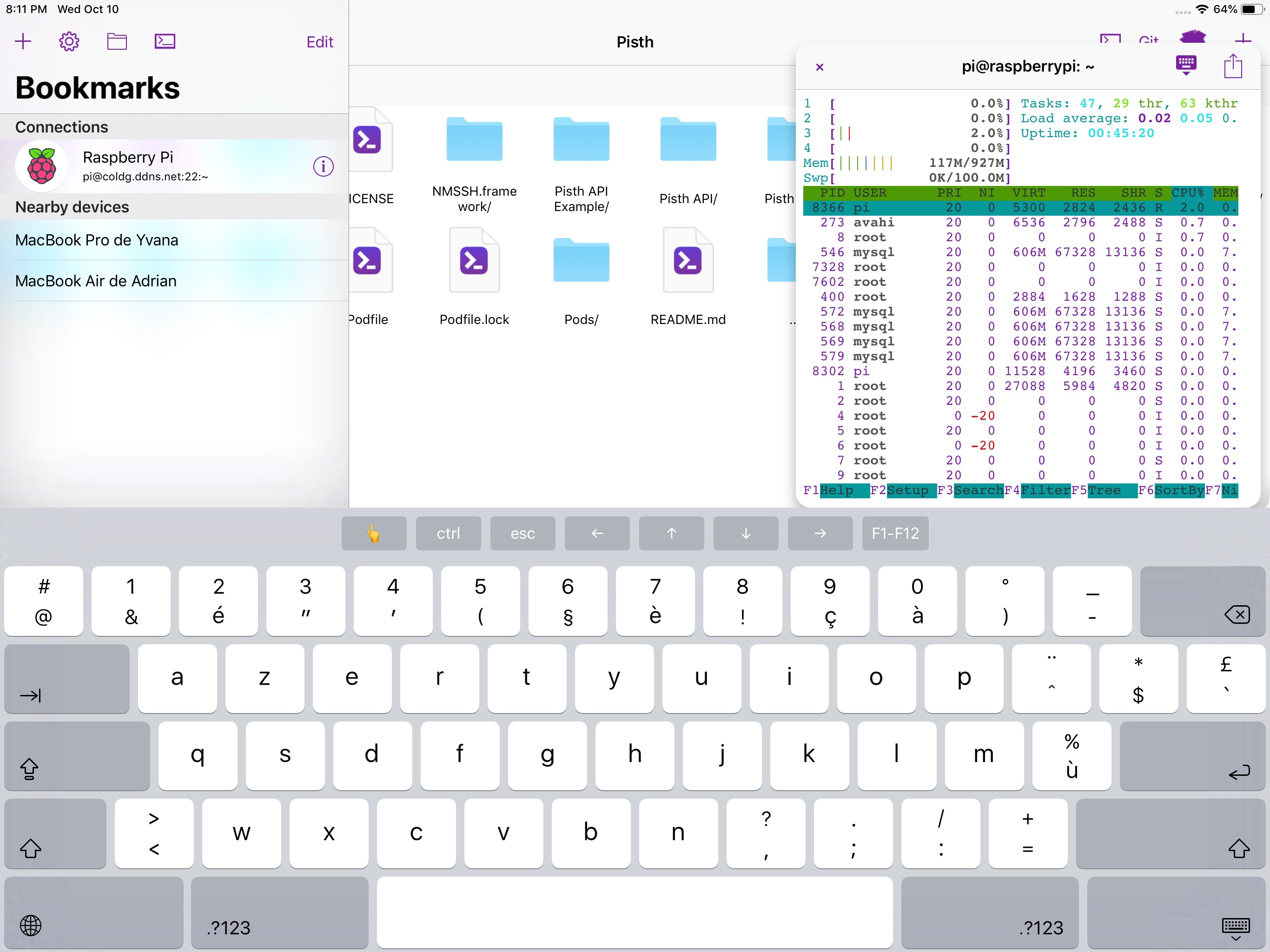
Task: Tap left .?123 symbols key
Action: [279, 912]
